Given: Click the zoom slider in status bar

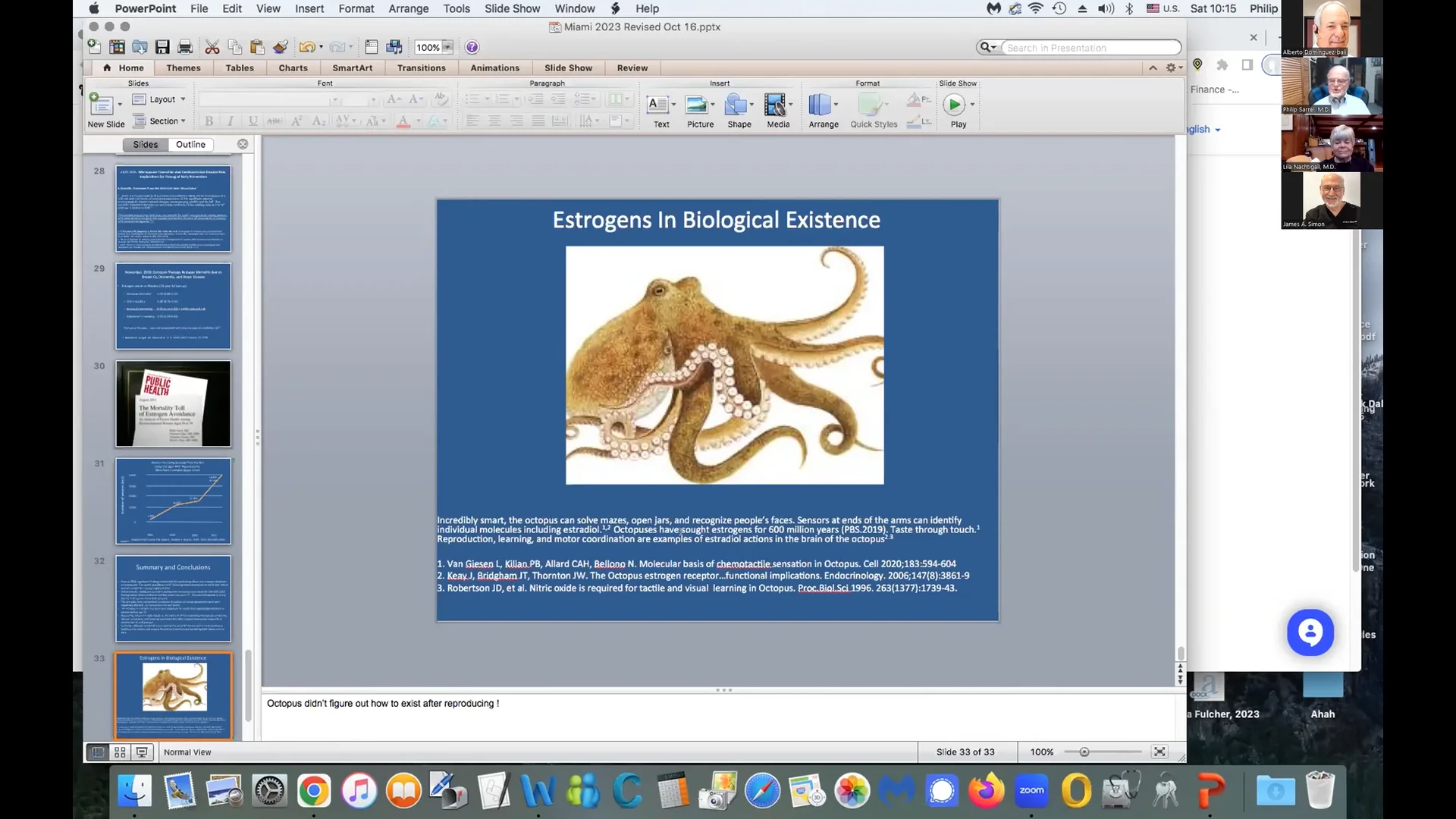Looking at the screenshot, I should click(x=1103, y=752).
